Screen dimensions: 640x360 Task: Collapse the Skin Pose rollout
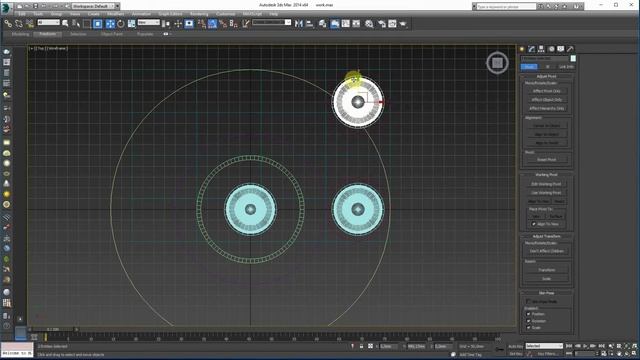pos(547,293)
